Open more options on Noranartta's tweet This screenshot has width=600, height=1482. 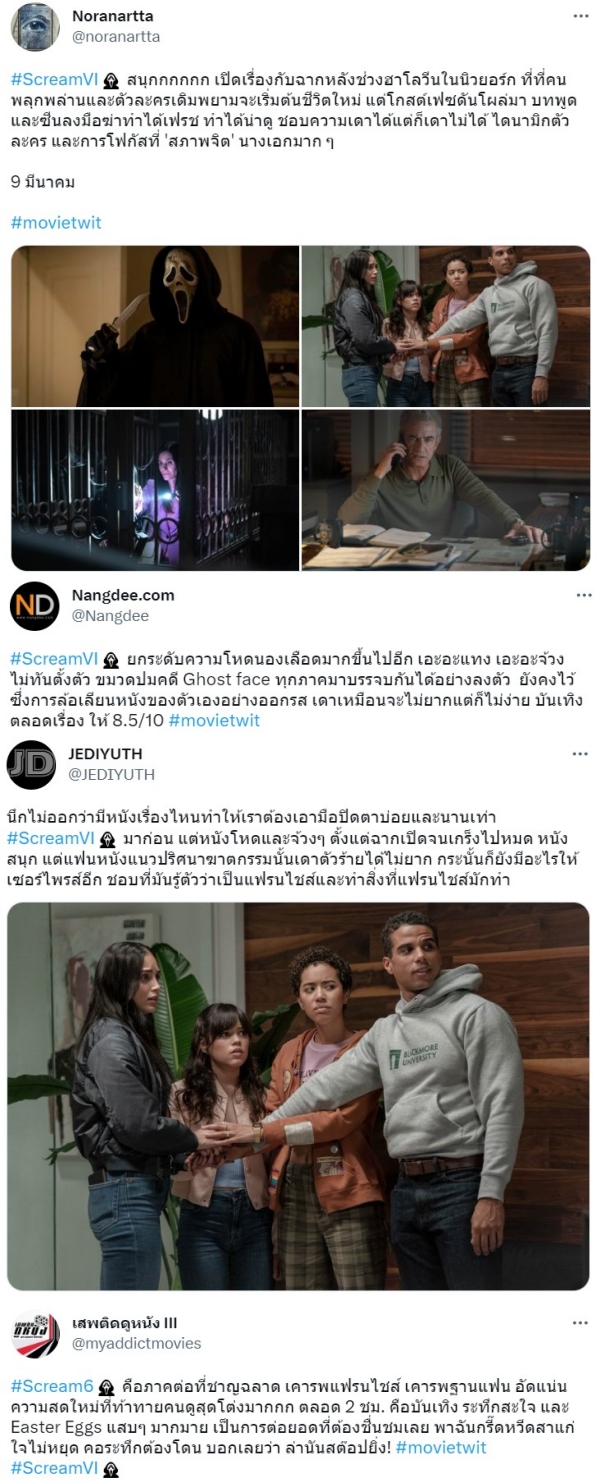pyautogui.click(x=581, y=17)
